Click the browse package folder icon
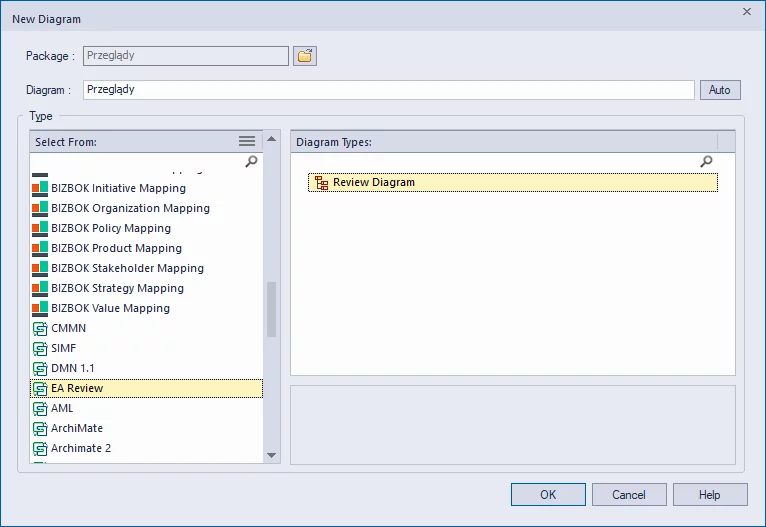 tap(305, 56)
